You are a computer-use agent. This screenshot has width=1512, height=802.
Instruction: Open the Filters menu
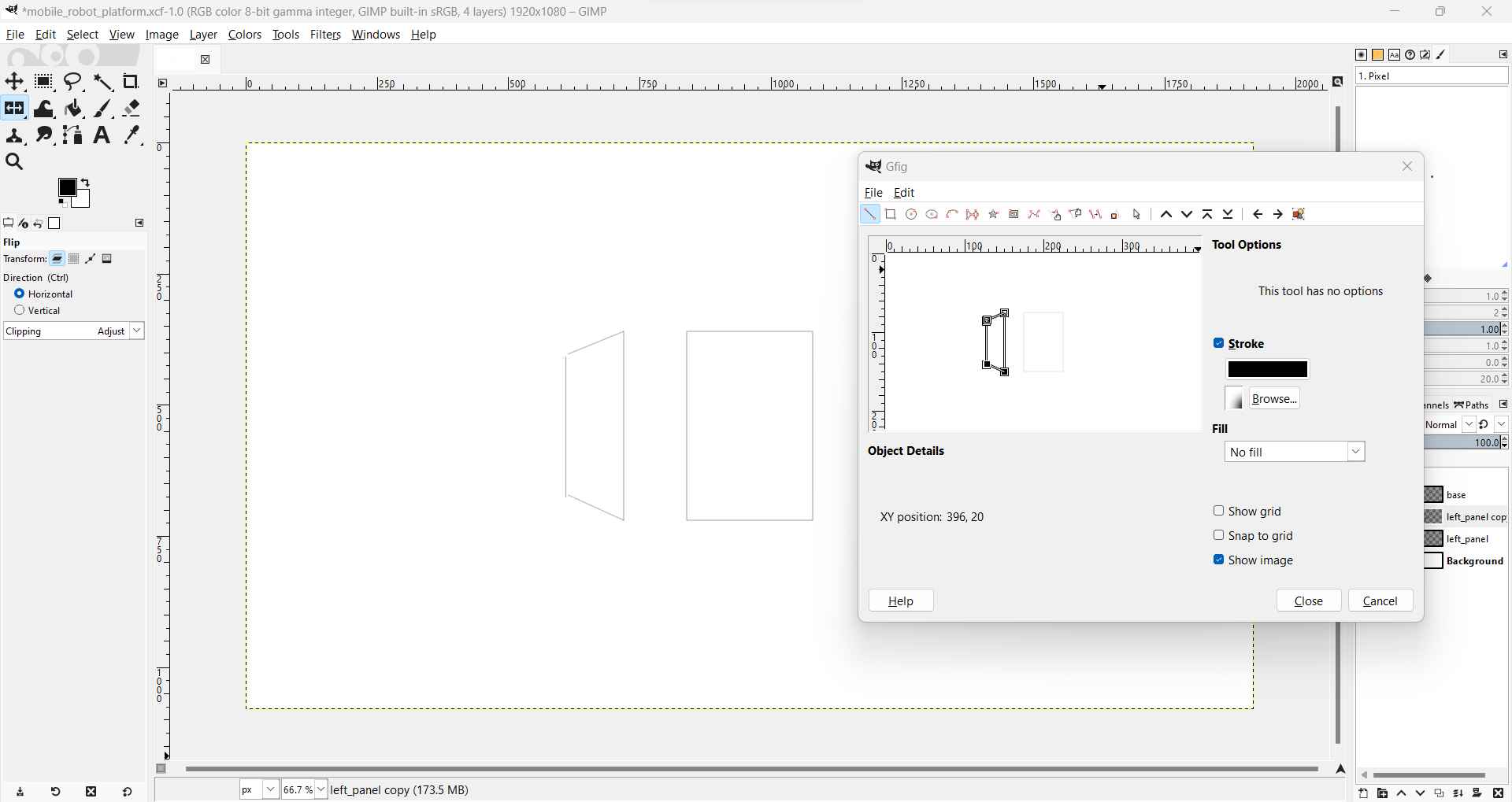tap(325, 35)
